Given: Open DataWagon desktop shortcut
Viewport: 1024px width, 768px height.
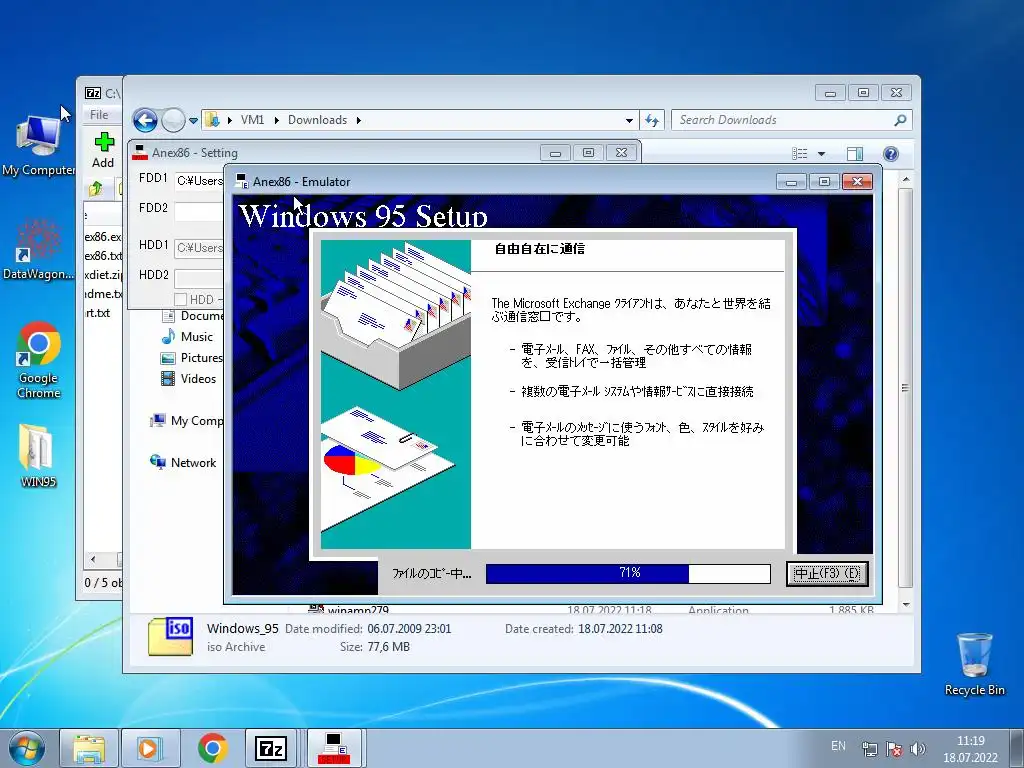Looking at the screenshot, I should (x=38, y=249).
